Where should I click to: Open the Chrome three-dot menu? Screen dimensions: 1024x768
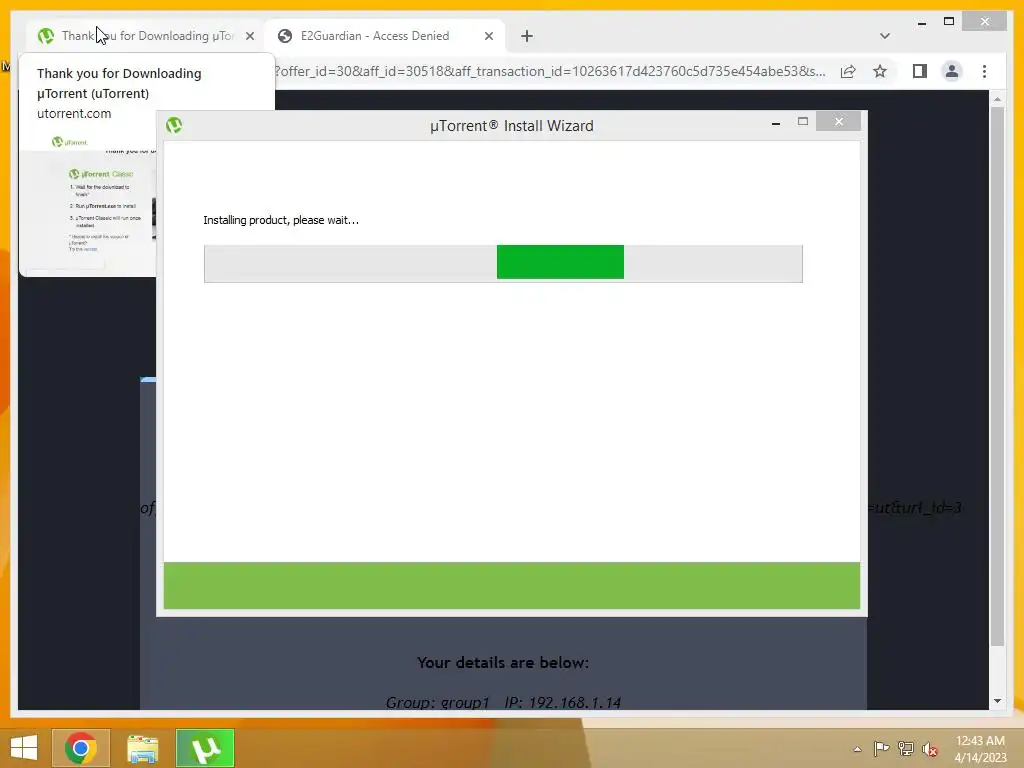tap(984, 71)
